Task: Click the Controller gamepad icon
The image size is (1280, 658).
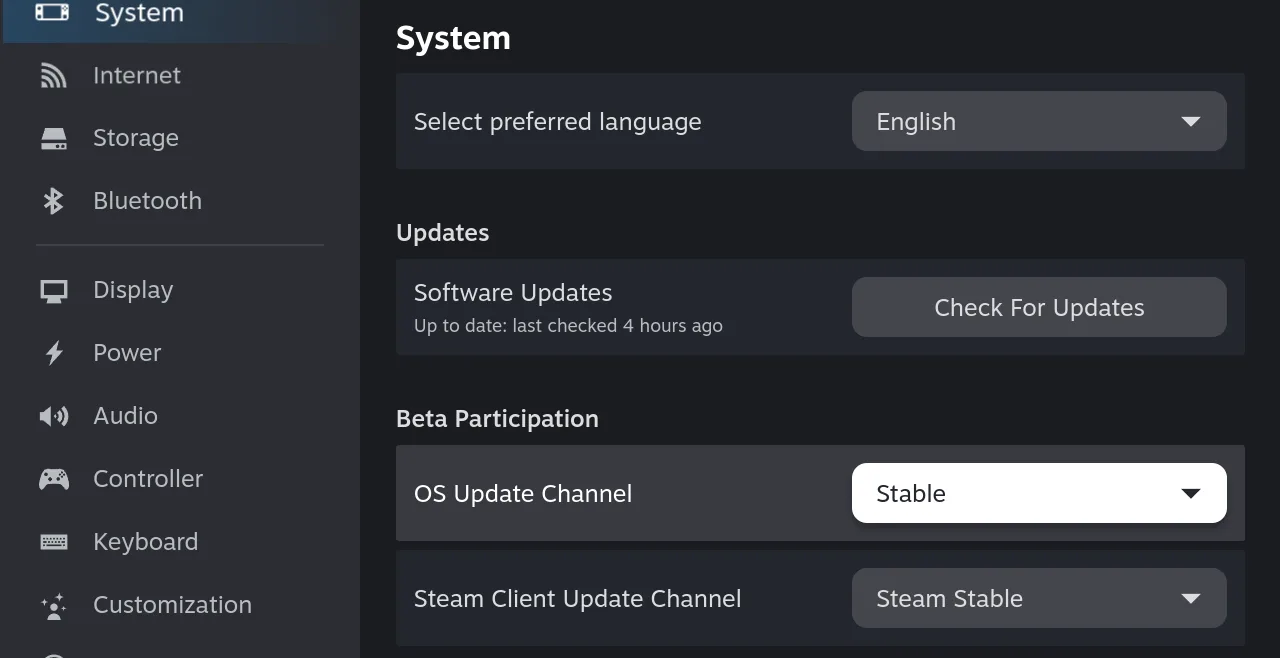Action: [53, 479]
